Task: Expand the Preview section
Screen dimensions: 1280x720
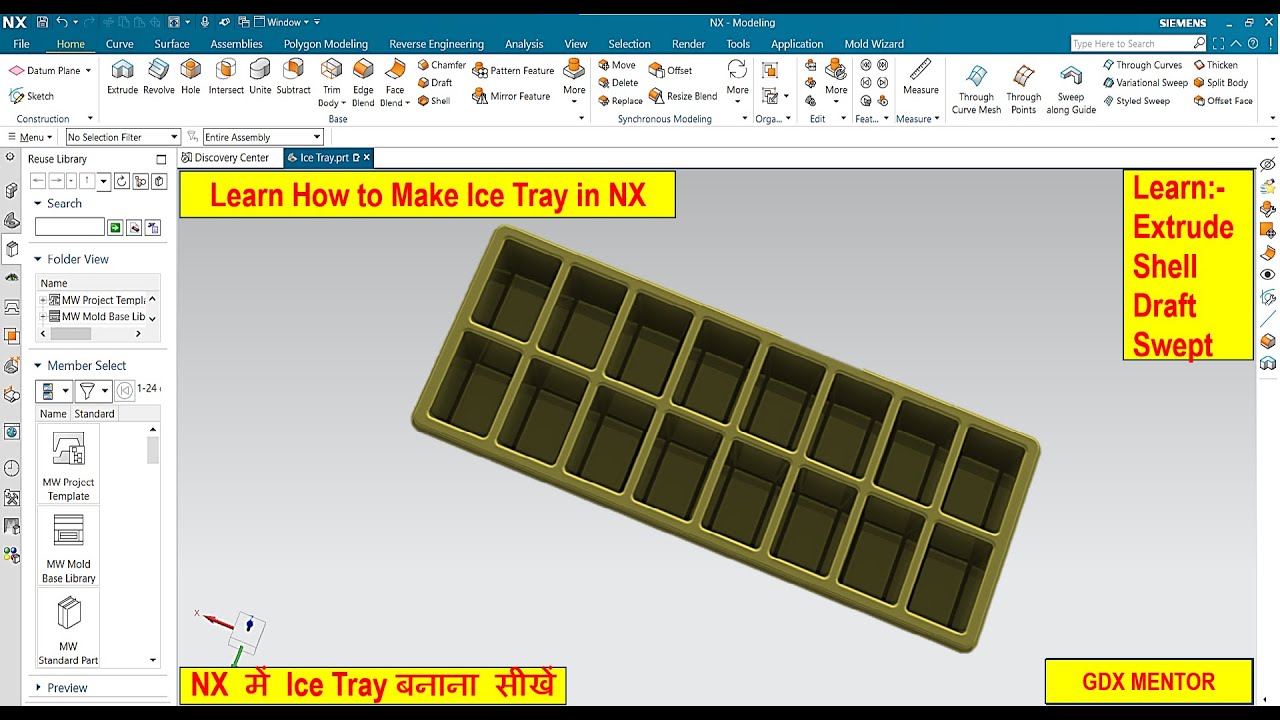Action: pyautogui.click(x=38, y=688)
